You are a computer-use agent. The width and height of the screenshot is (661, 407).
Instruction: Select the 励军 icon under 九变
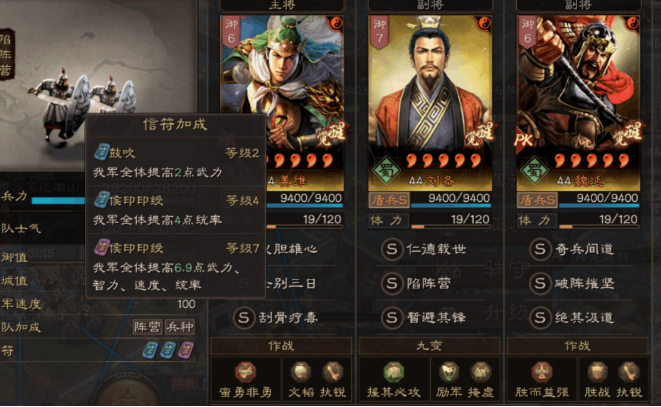[449, 372]
